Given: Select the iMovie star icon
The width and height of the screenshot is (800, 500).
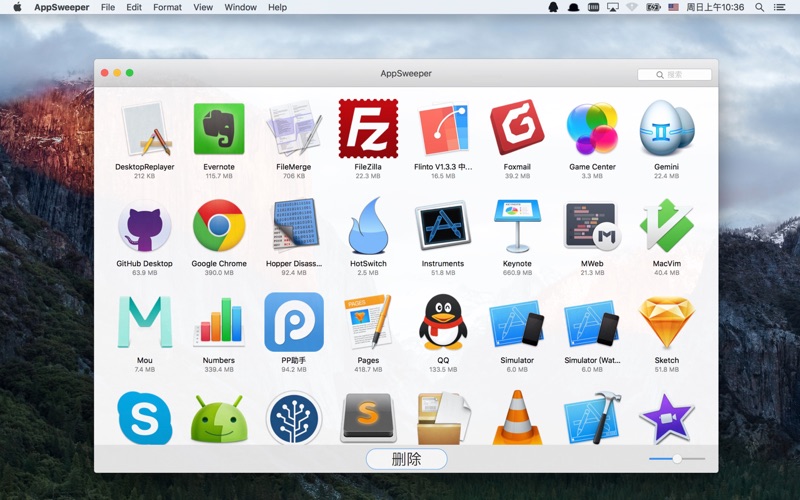Looking at the screenshot, I should pos(666,418).
